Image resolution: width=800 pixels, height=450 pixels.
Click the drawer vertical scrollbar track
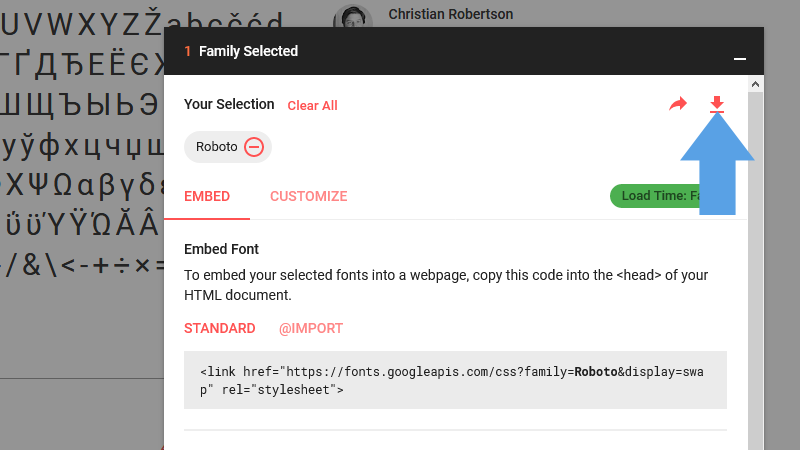tap(756, 270)
